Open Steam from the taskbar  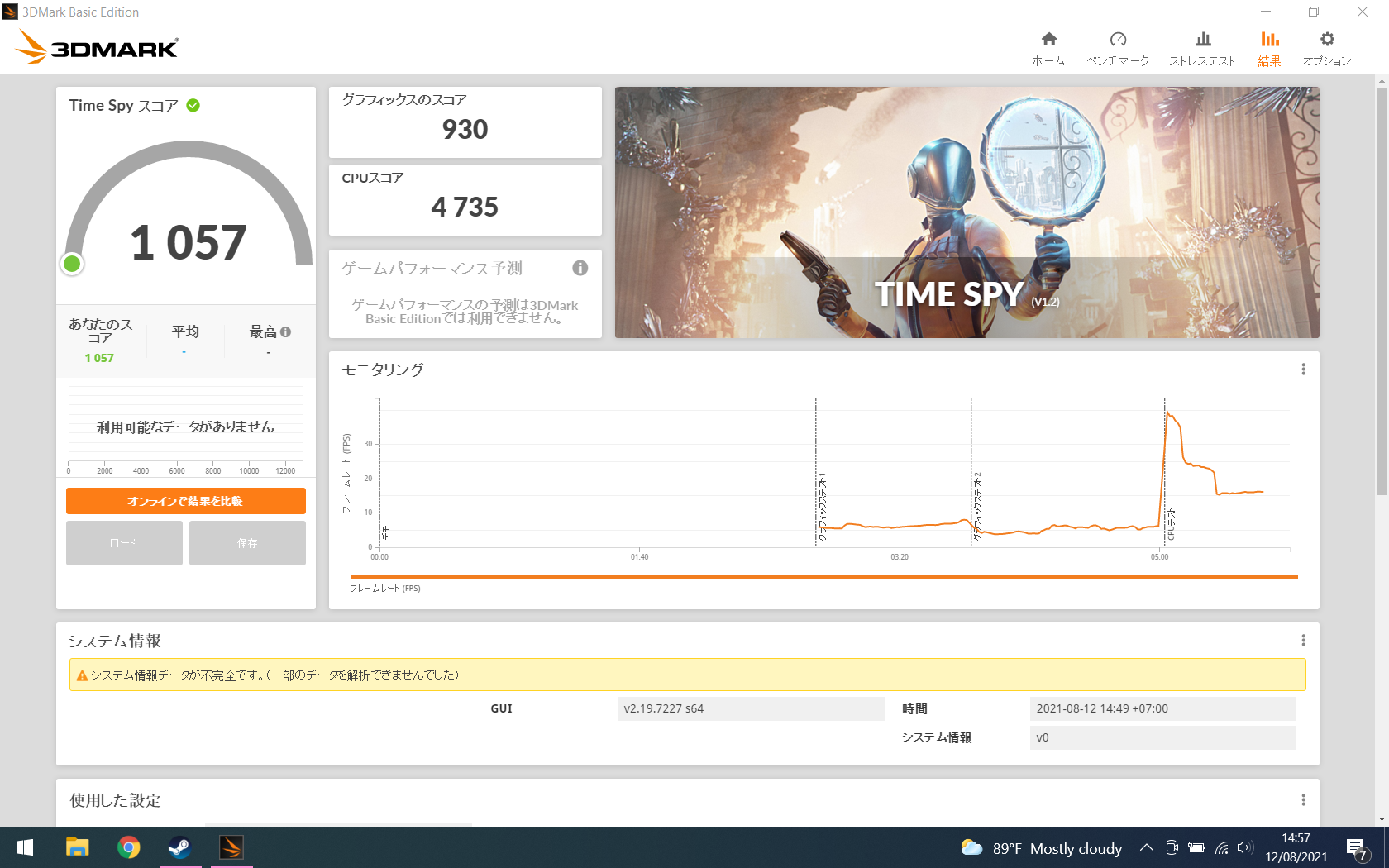(179, 847)
